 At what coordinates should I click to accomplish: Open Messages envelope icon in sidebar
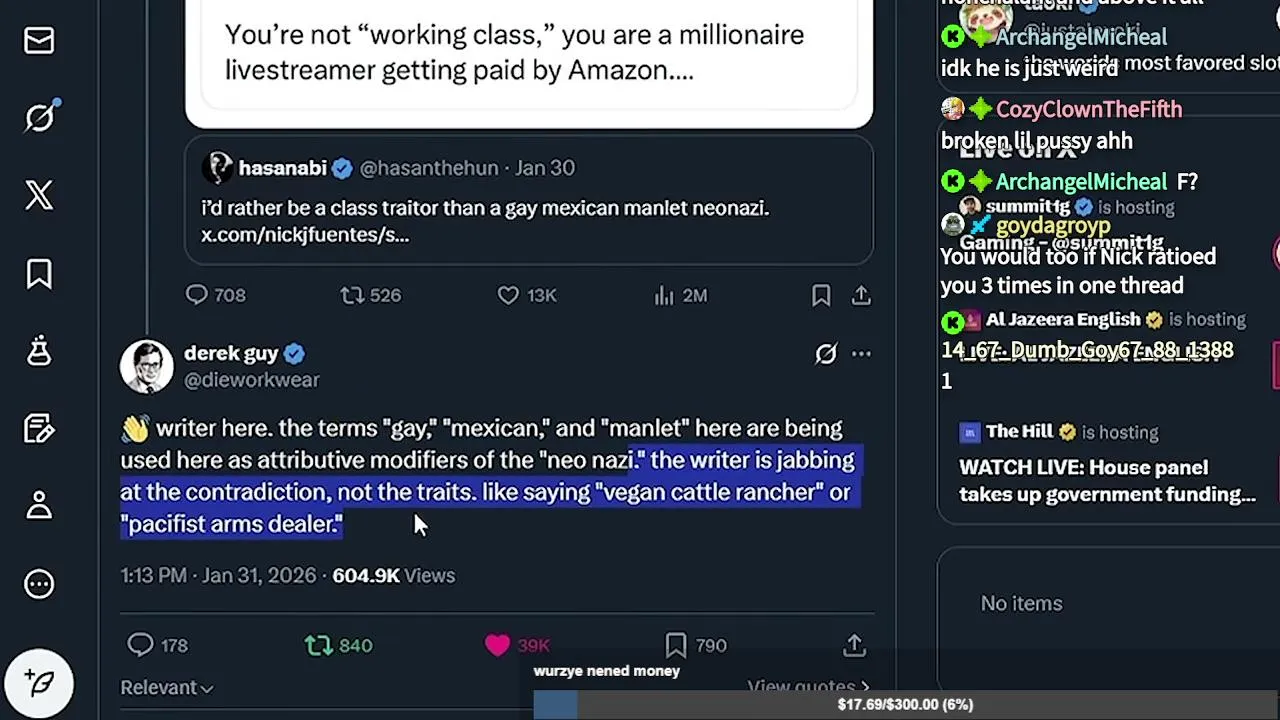(39, 41)
